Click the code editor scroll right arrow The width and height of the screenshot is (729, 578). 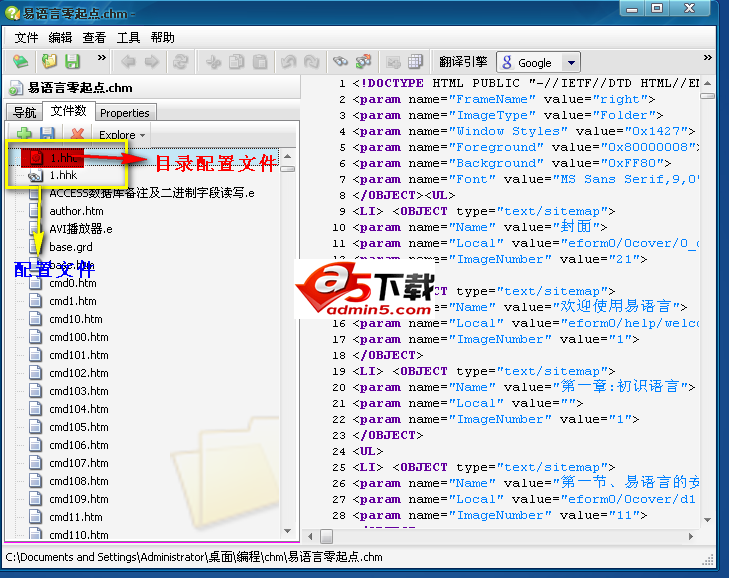(x=691, y=537)
